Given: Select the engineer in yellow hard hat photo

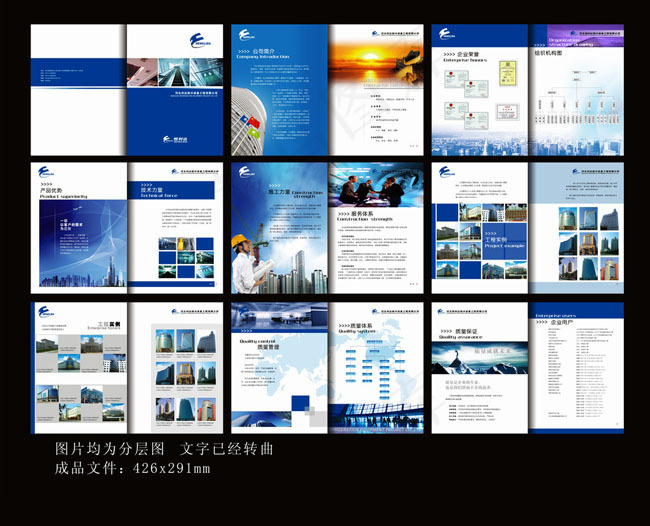Looking at the screenshot, I should click(x=247, y=262).
